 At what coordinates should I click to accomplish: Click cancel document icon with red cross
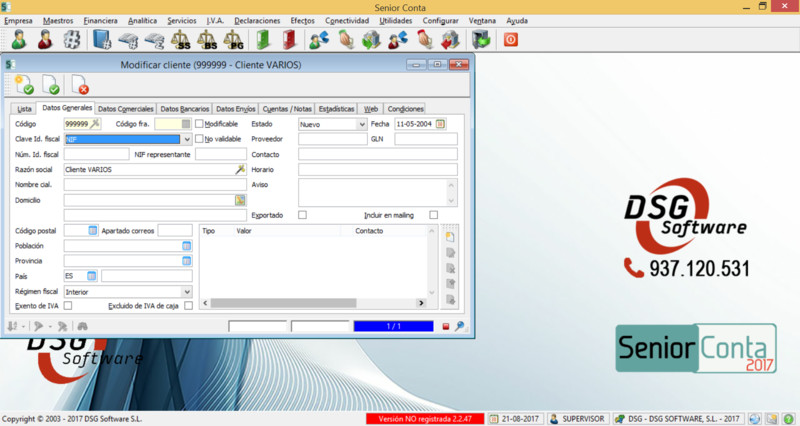click(80, 85)
